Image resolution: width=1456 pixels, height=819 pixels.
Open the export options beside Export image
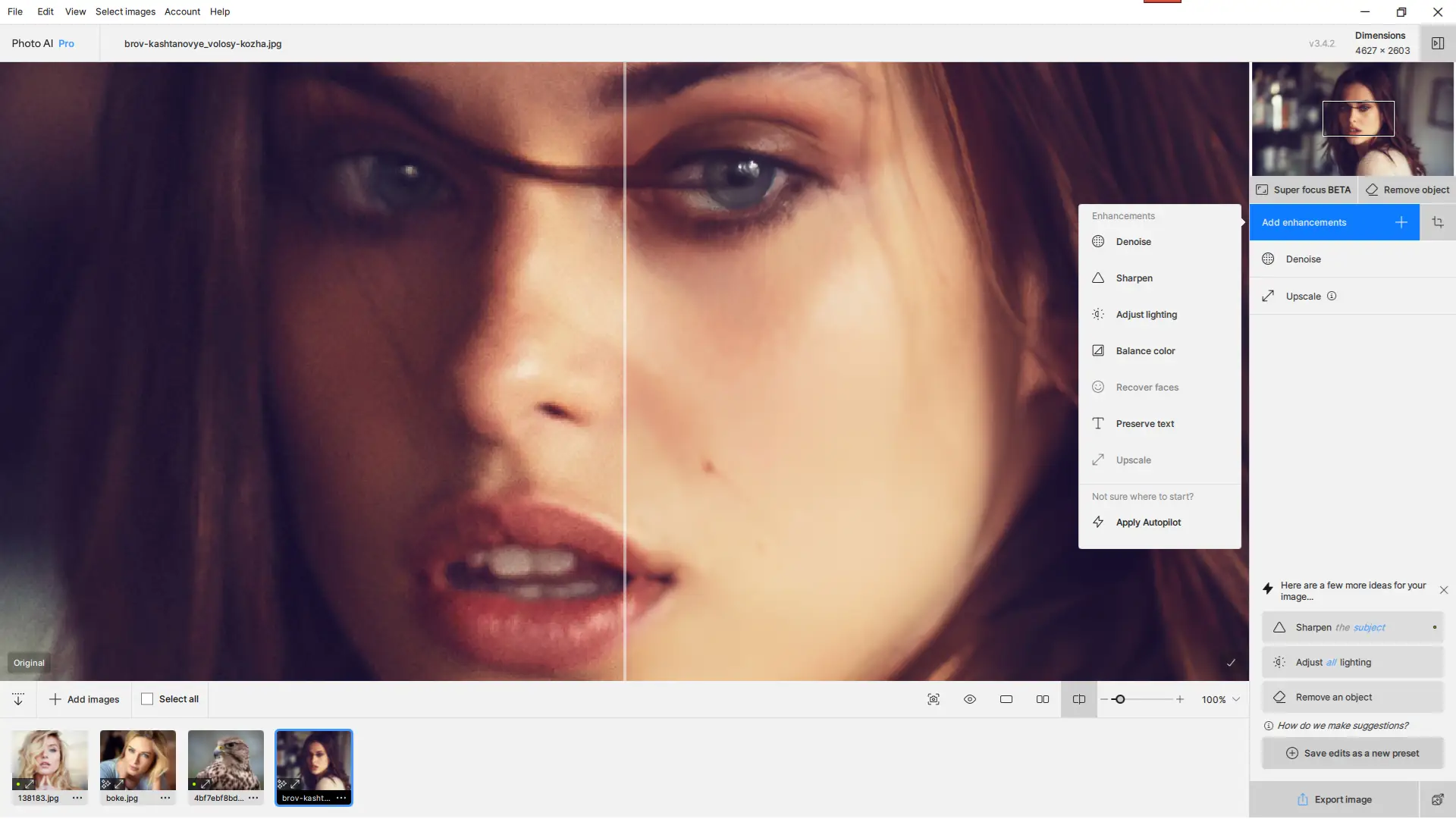point(1438,799)
